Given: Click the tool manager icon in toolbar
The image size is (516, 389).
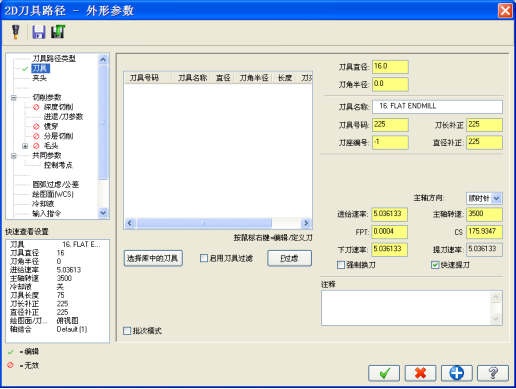Looking at the screenshot, I should pyautogui.click(x=15, y=32).
